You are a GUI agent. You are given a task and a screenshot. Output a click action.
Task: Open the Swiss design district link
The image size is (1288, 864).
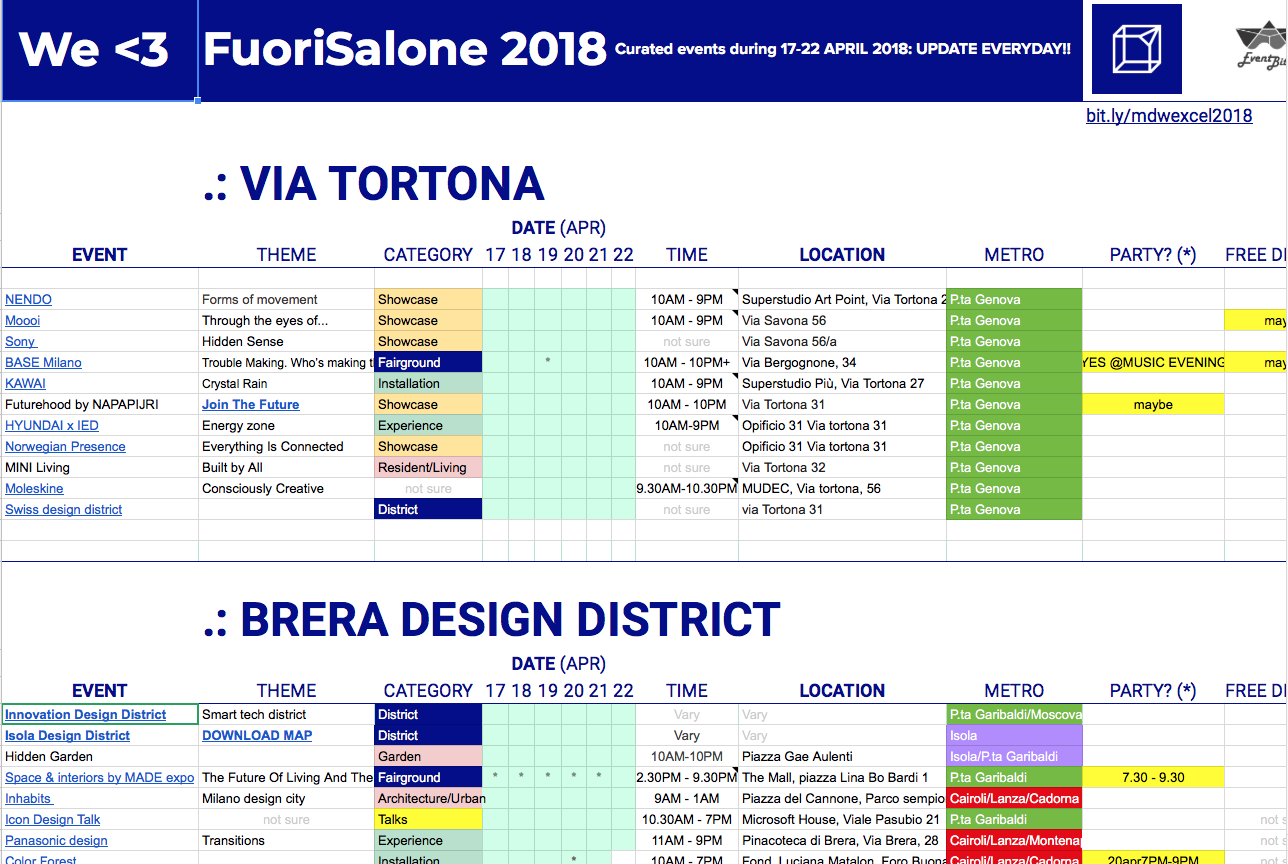(63, 509)
